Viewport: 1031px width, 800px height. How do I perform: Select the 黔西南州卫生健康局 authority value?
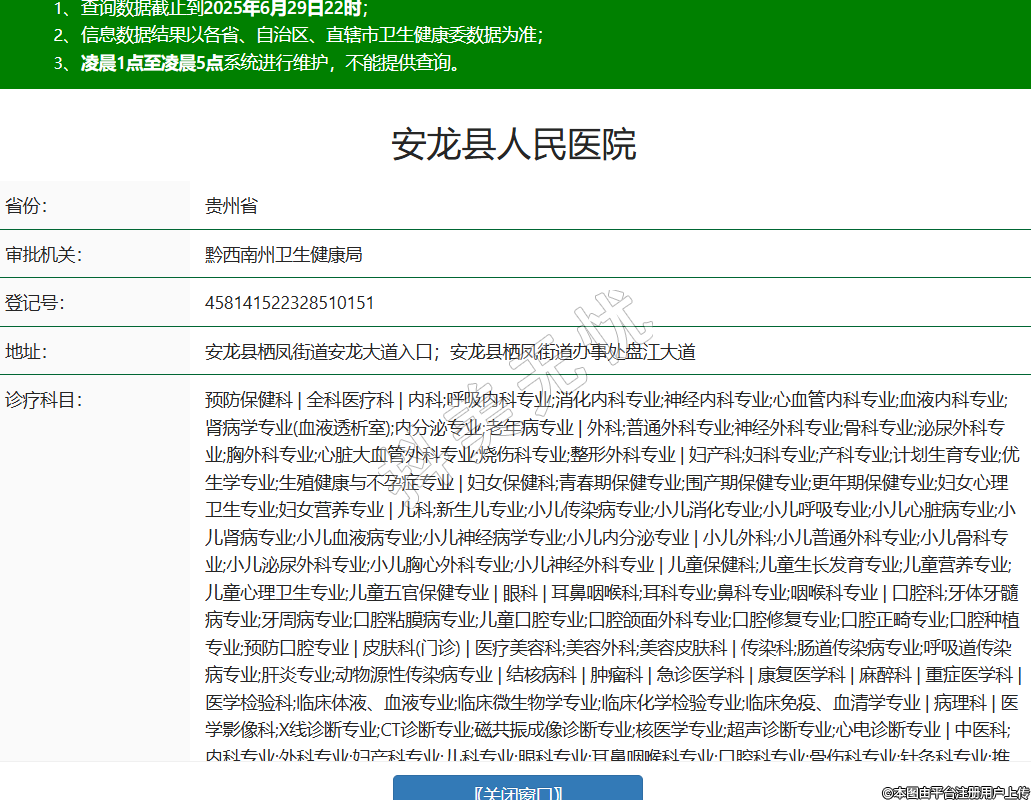(283, 254)
